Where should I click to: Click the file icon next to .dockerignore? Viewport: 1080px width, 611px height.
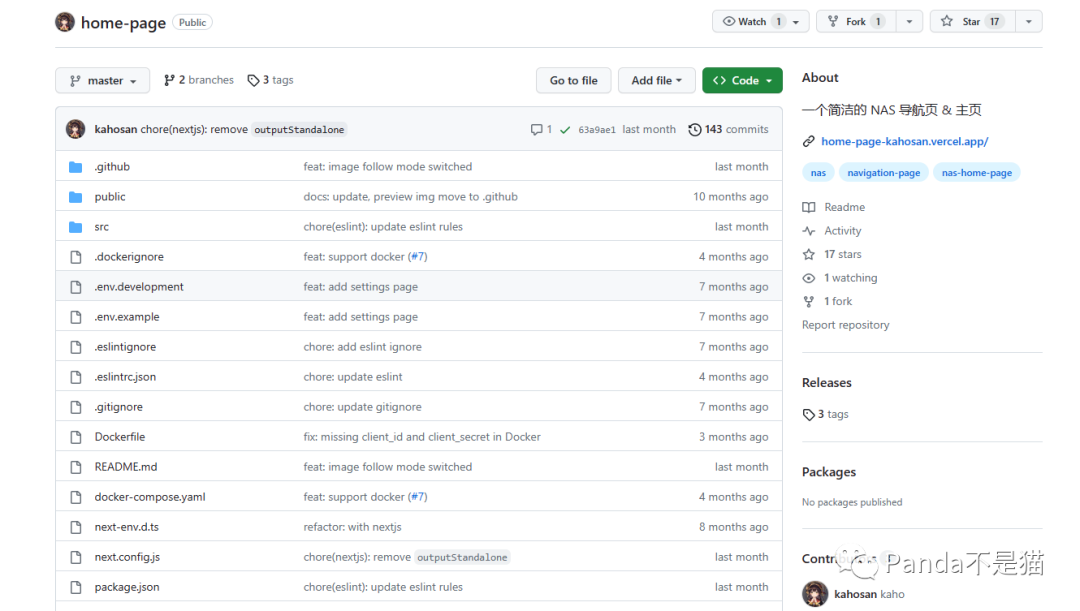pos(76,257)
